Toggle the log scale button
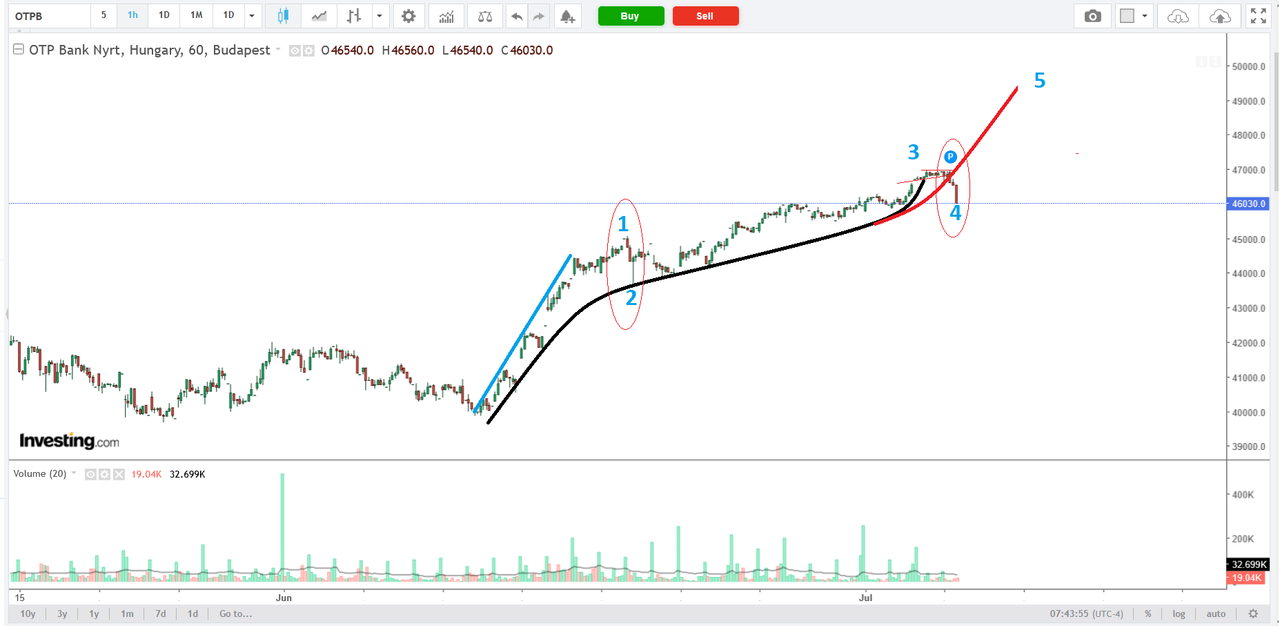This screenshot has width=1280, height=626. point(1180,614)
